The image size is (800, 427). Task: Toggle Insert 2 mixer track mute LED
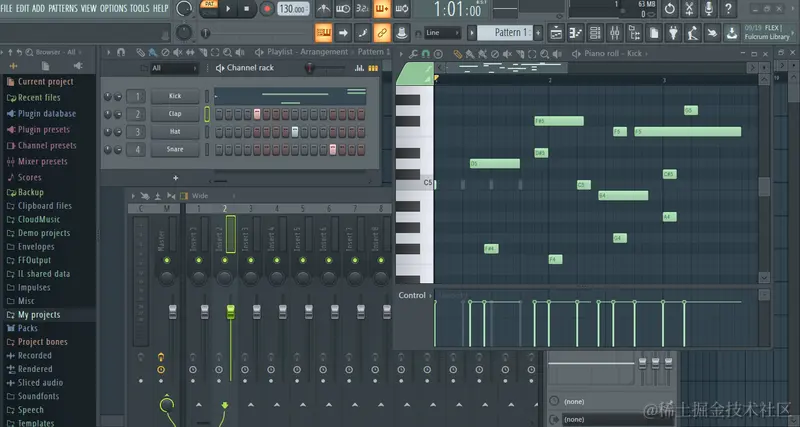point(224,260)
